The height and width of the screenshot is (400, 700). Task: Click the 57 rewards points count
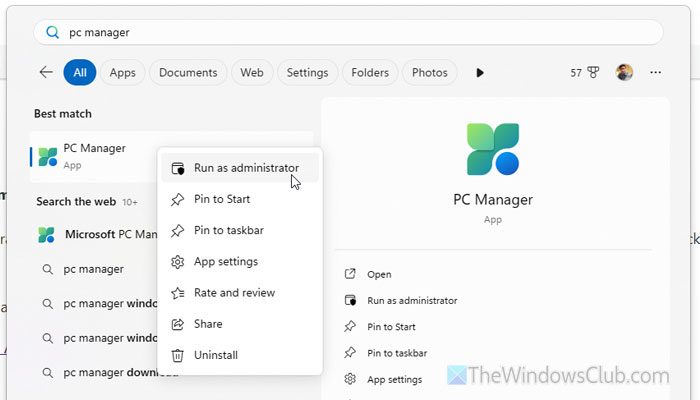click(576, 73)
